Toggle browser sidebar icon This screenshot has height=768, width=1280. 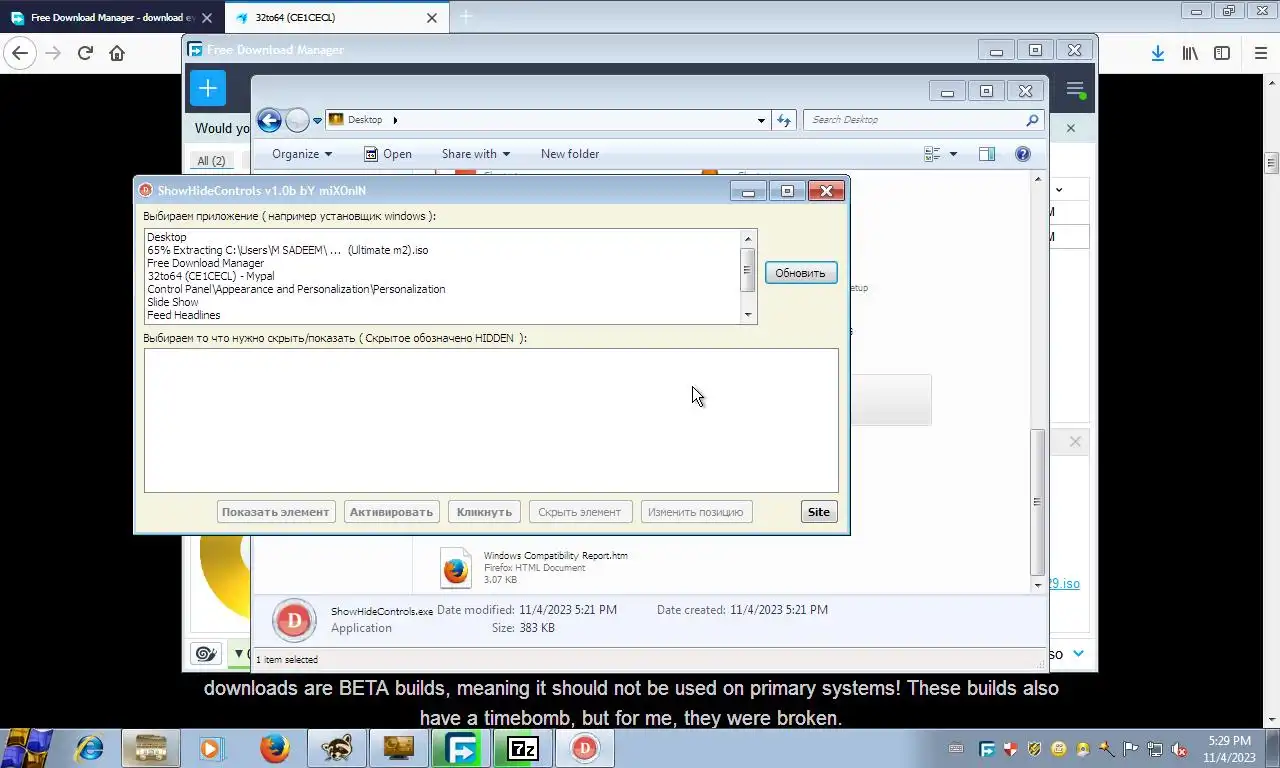point(1222,53)
